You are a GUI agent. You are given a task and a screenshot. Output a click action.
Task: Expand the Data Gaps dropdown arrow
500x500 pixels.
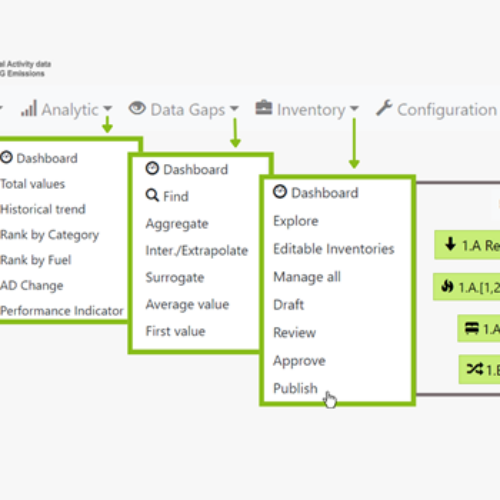(x=234, y=108)
